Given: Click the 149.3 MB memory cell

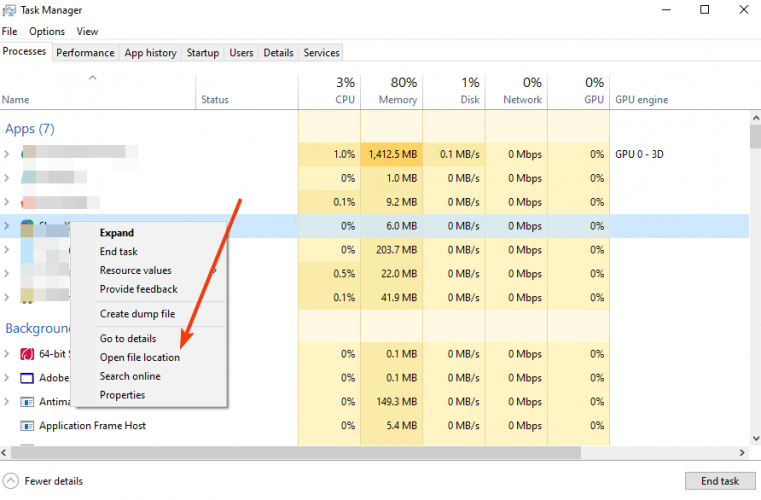Looking at the screenshot, I should pyautogui.click(x=391, y=402).
